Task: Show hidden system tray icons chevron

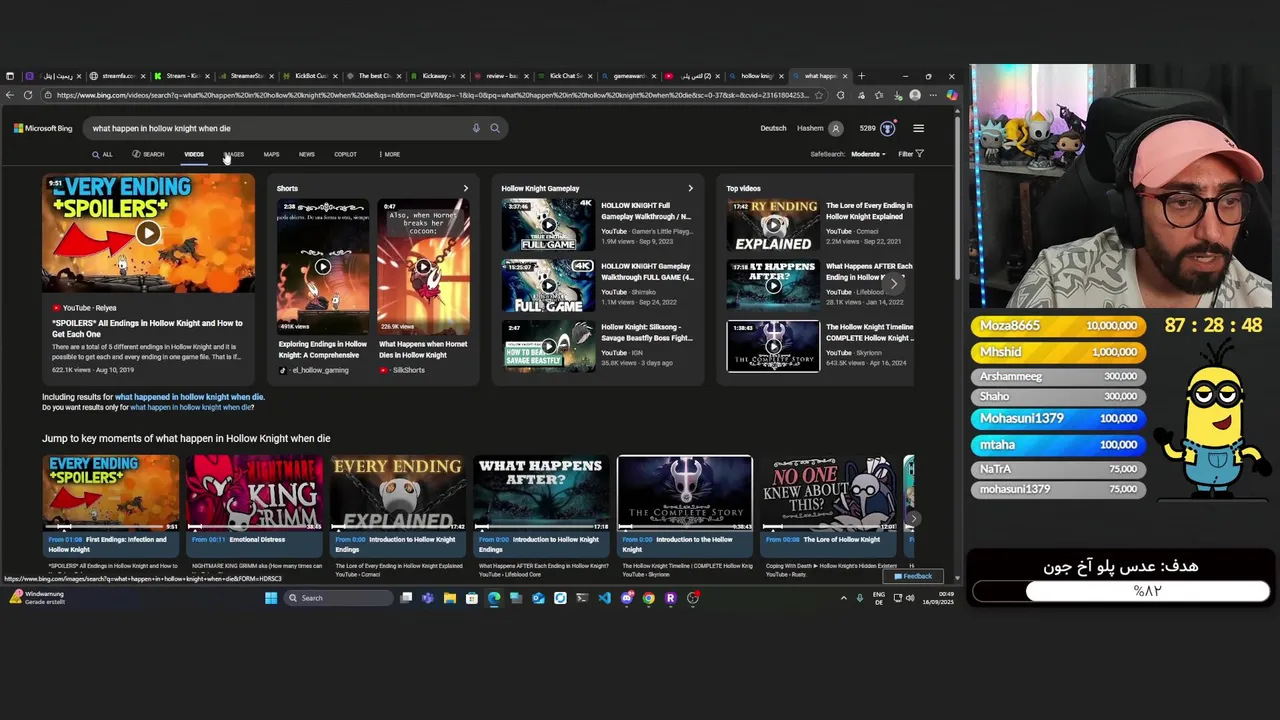Action: click(843, 598)
